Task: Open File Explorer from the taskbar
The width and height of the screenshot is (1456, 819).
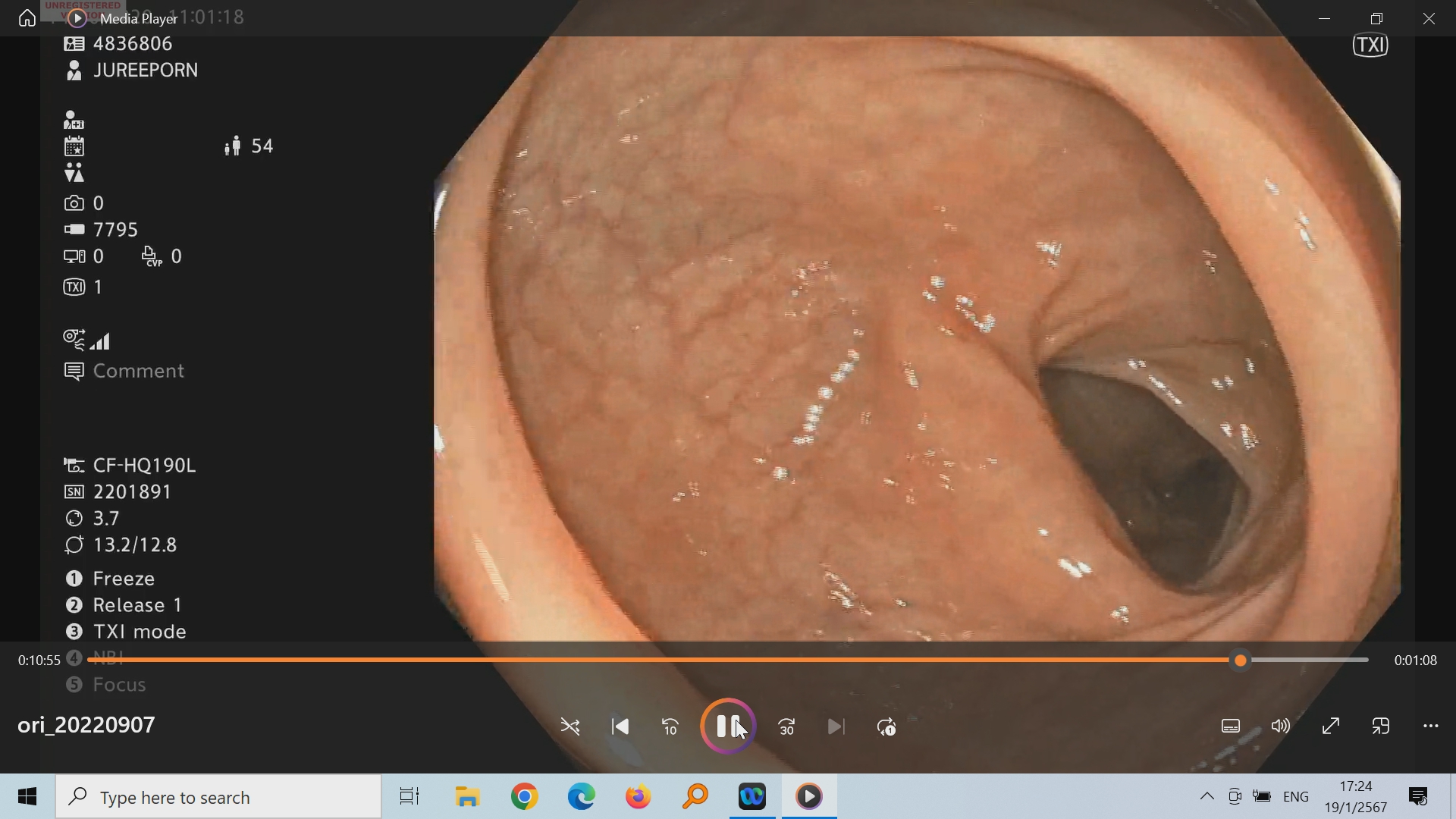Action: (467, 797)
